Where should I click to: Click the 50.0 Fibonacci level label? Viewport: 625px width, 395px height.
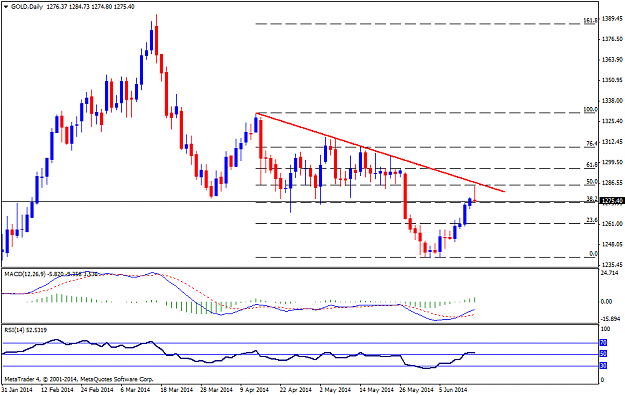pyautogui.click(x=592, y=182)
